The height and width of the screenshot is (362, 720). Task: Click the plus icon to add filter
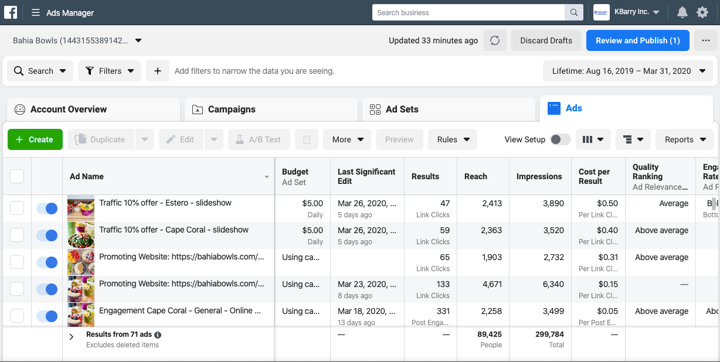point(158,71)
